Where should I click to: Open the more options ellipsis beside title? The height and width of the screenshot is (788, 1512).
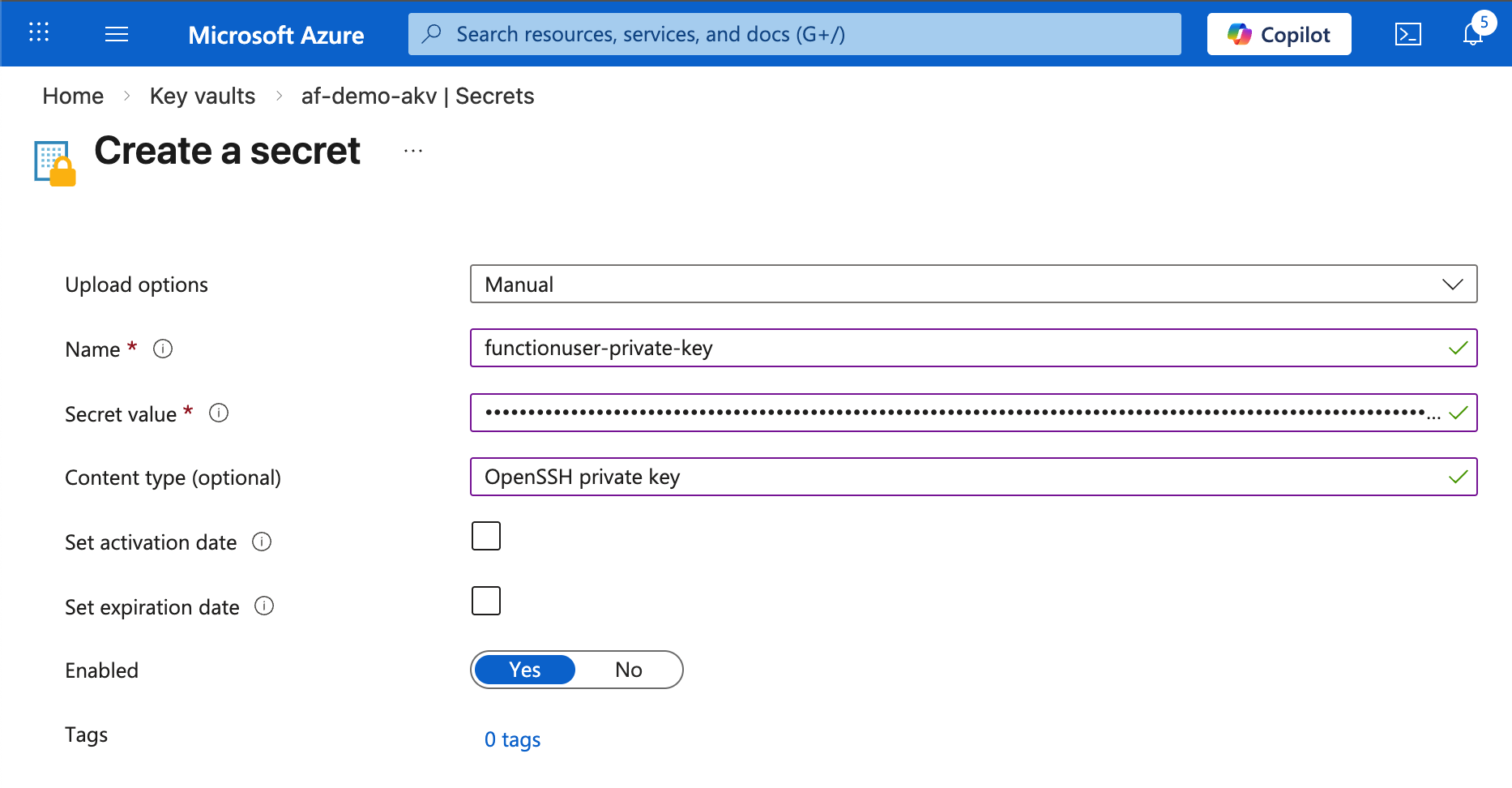click(x=413, y=152)
